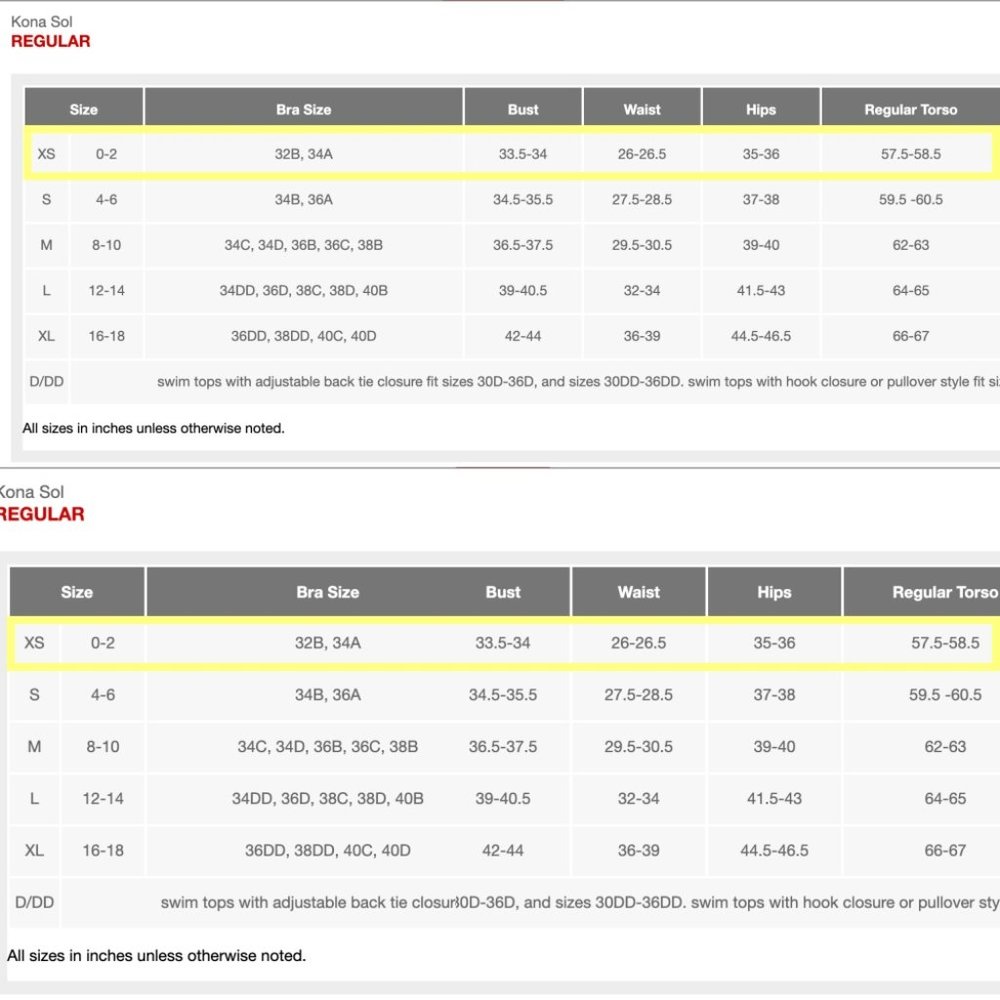Click the Waist header in the bottom table
Image resolution: width=1000 pixels, height=1000 pixels.
point(638,592)
